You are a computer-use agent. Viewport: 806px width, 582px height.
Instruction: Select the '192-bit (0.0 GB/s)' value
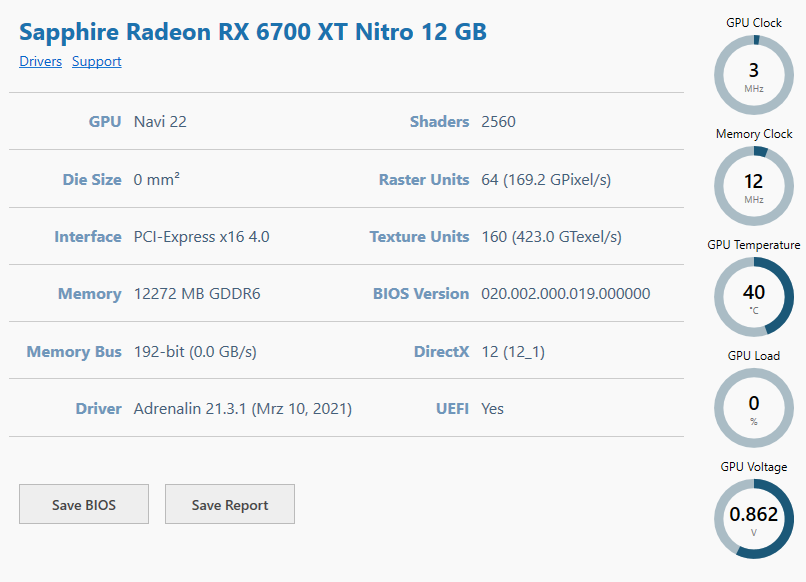tap(195, 352)
